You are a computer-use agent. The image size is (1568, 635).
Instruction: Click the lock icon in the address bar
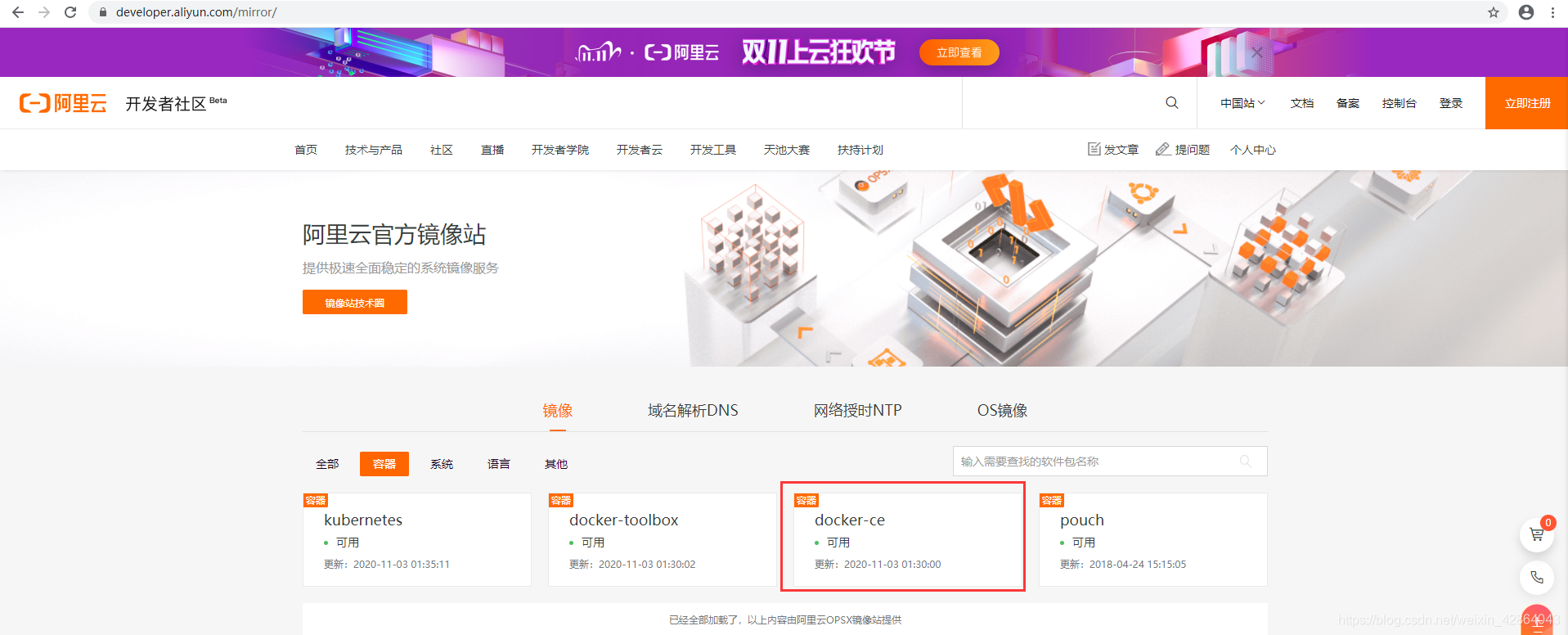103,12
